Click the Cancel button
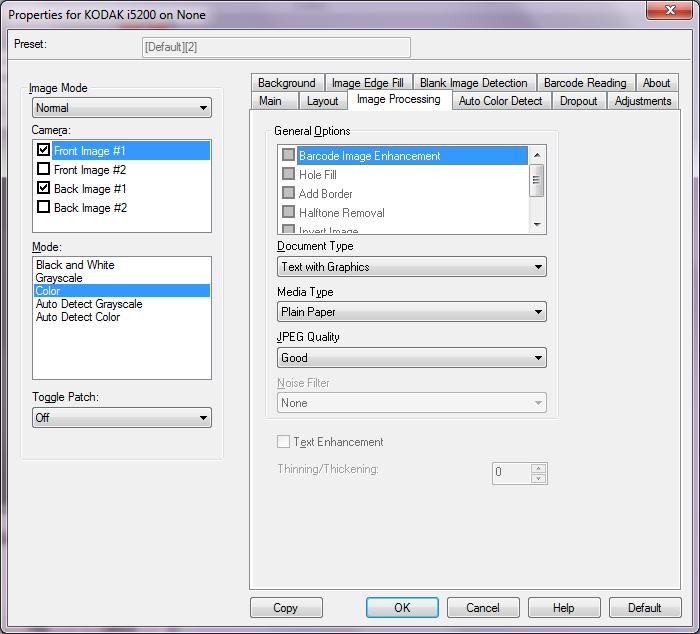 pos(483,608)
